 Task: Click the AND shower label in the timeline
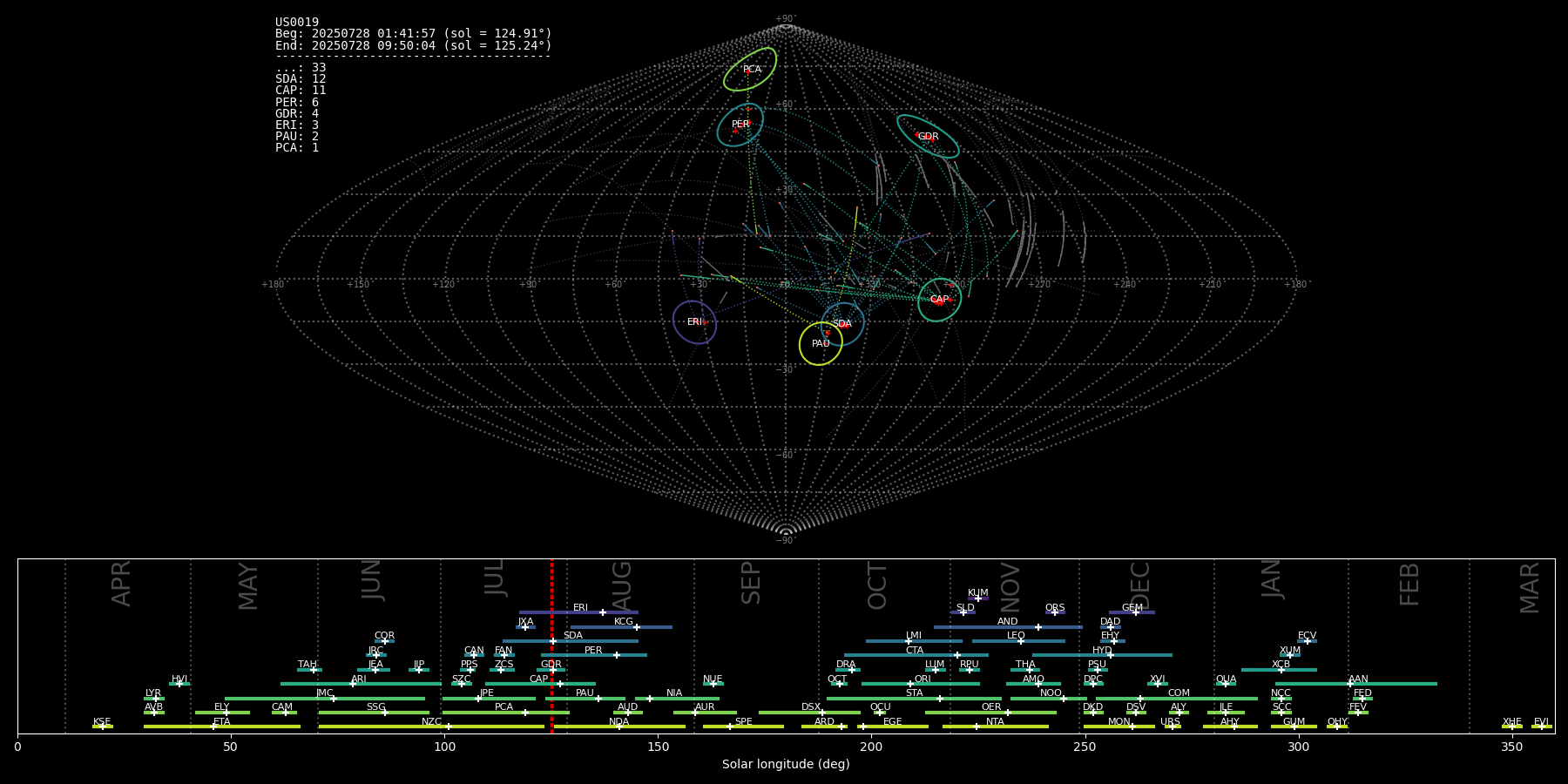(x=1008, y=622)
